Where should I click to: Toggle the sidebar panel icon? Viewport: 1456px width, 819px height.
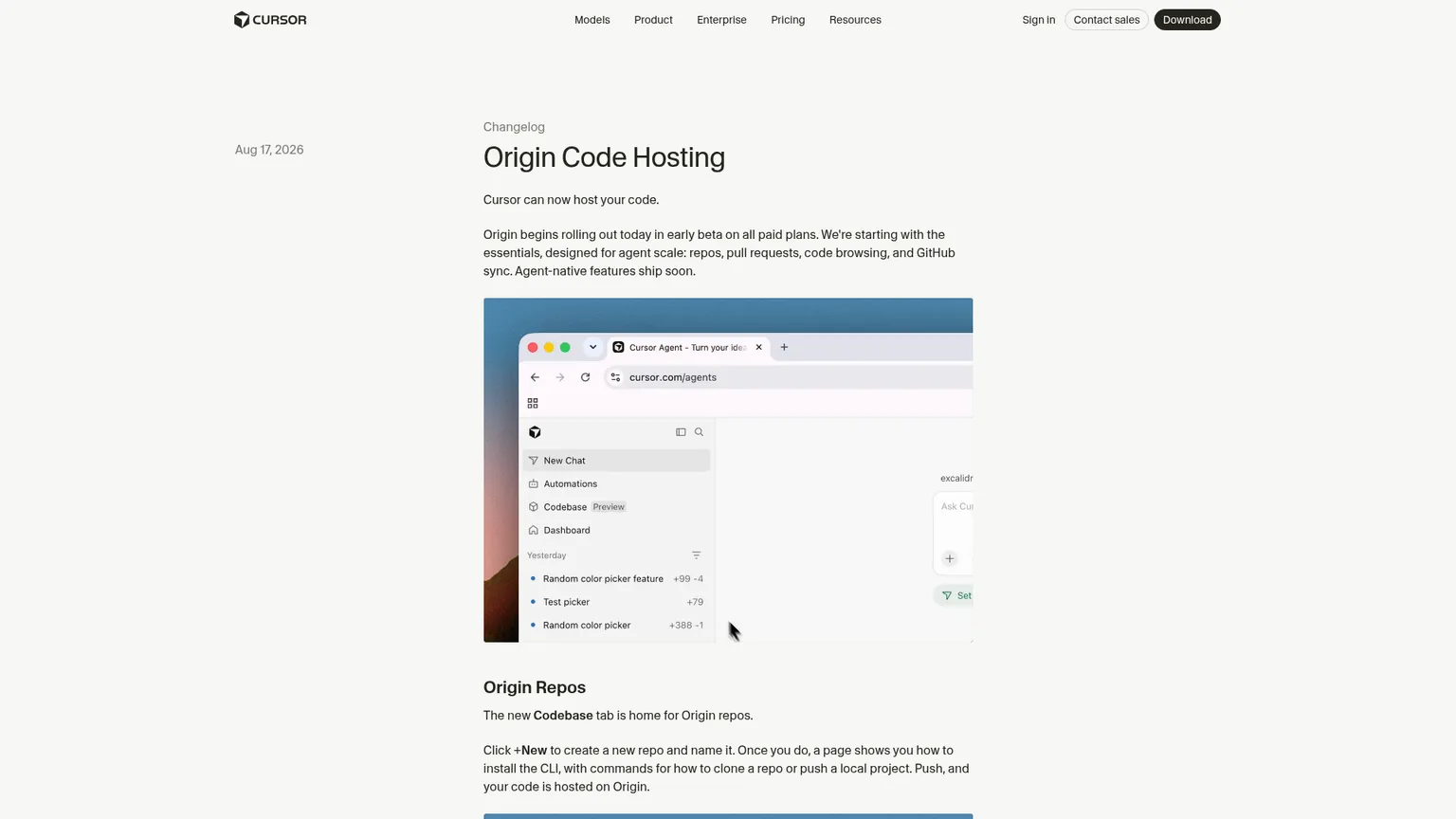[681, 432]
